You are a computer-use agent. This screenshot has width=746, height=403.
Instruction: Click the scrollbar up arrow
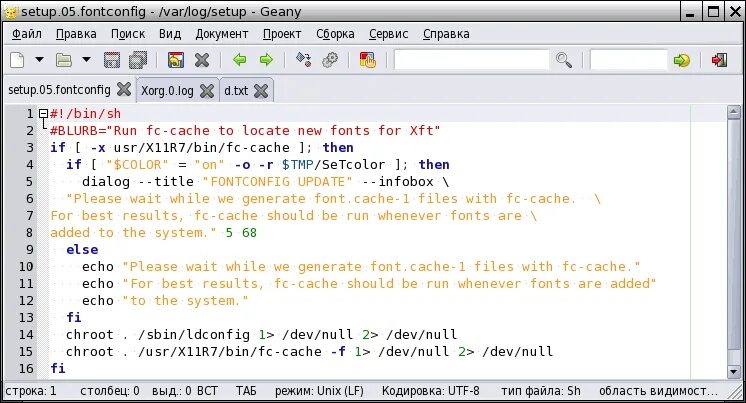(733, 112)
